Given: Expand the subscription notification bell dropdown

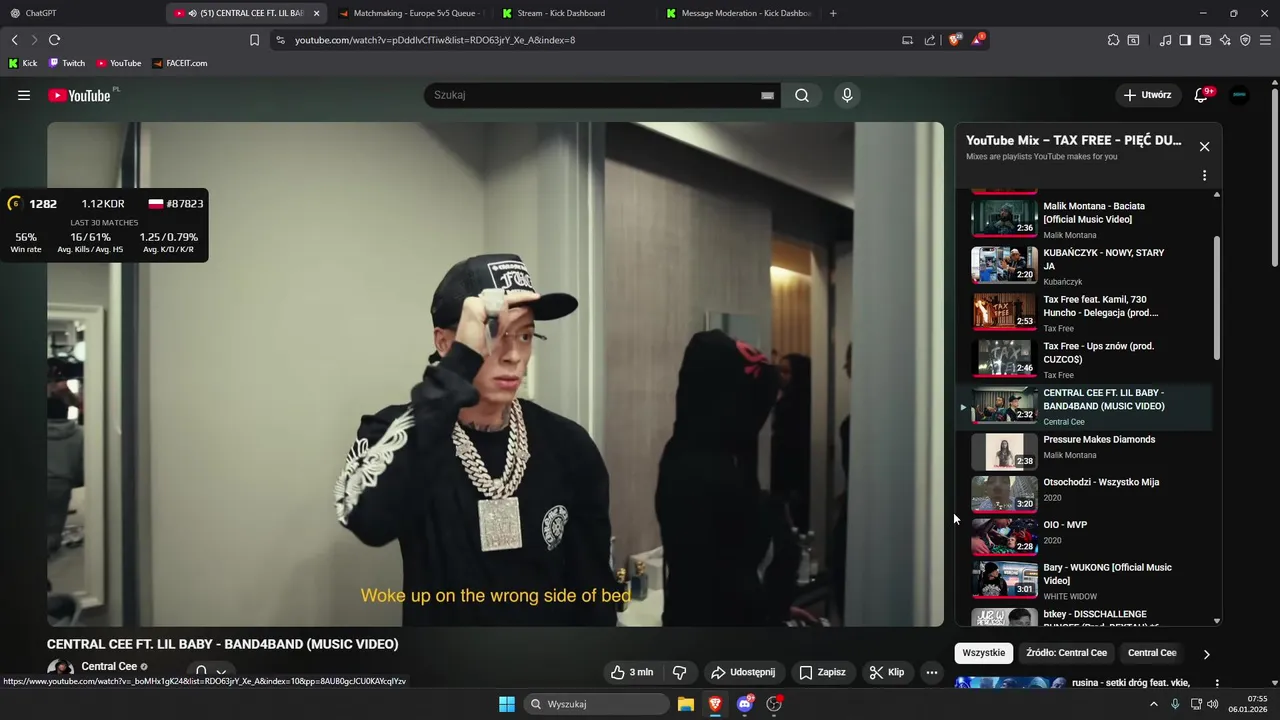Looking at the screenshot, I should pyautogui.click(x=211, y=672).
